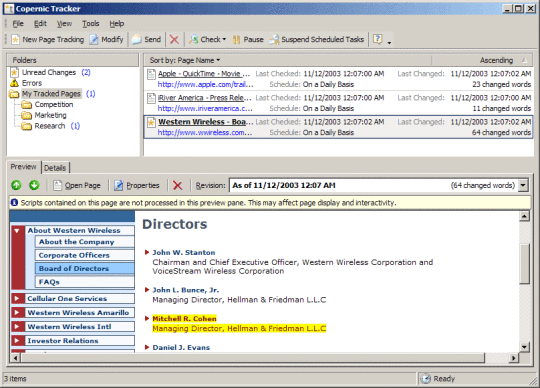540x388 pixels.
Task: Click the Send envelope icon
Action: pos(137,40)
